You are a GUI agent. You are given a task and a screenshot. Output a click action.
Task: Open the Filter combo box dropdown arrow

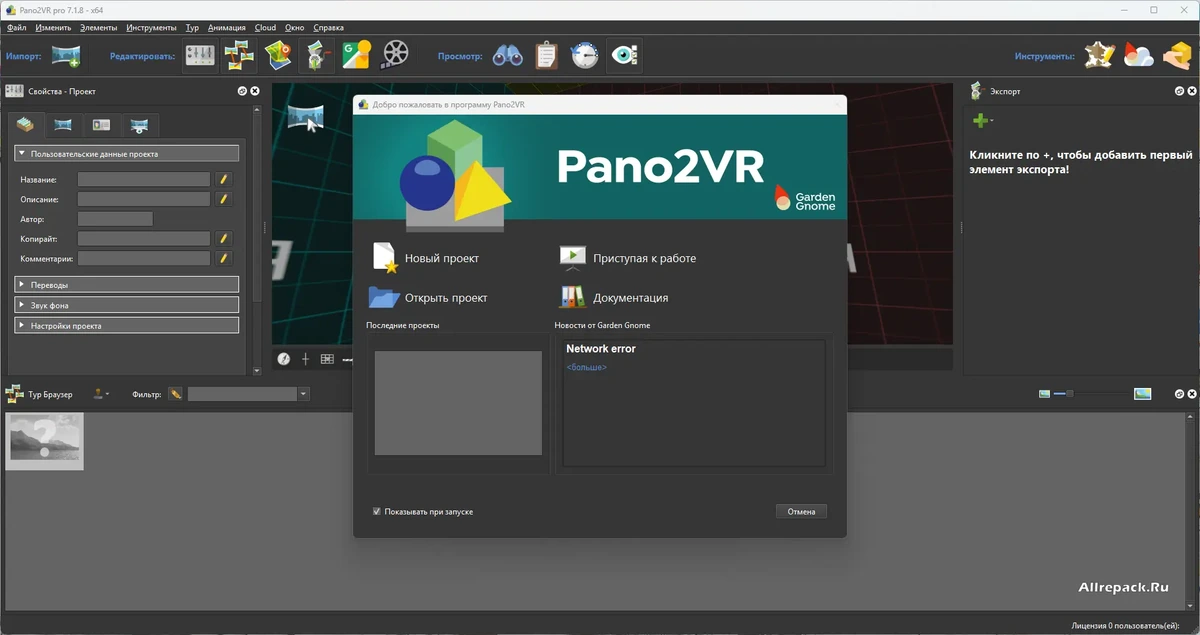303,394
